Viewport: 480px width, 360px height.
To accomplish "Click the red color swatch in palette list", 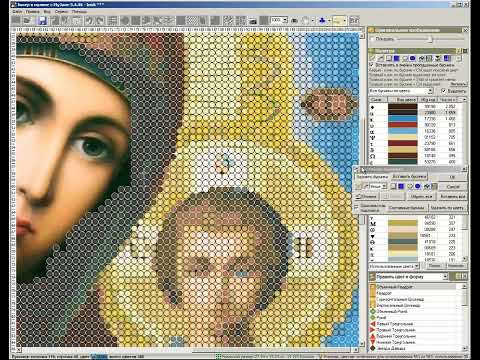I will pos(402,125).
